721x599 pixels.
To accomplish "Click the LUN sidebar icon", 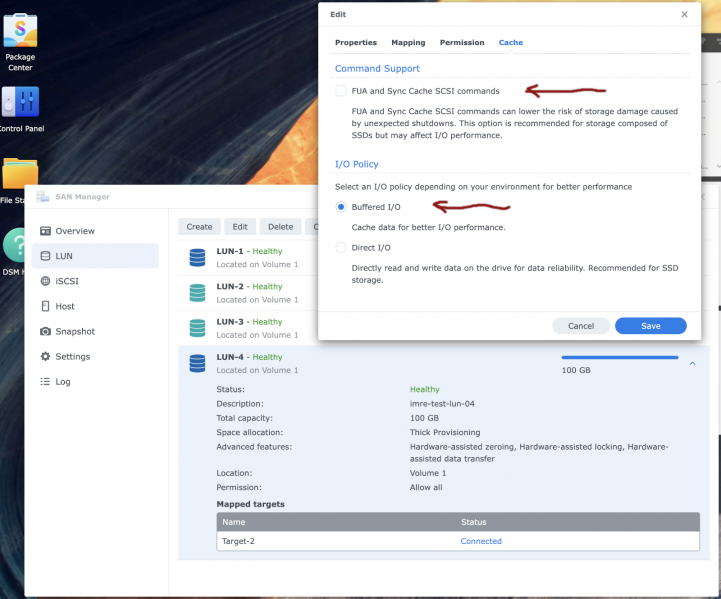I will [45, 256].
